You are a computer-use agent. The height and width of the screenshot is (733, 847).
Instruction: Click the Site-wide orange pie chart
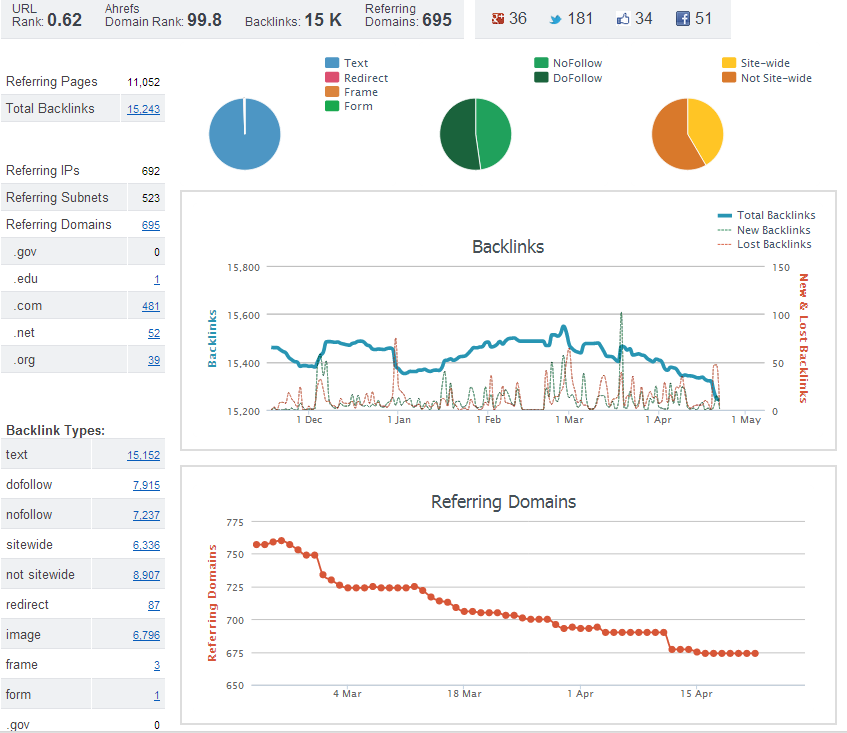[687, 134]
